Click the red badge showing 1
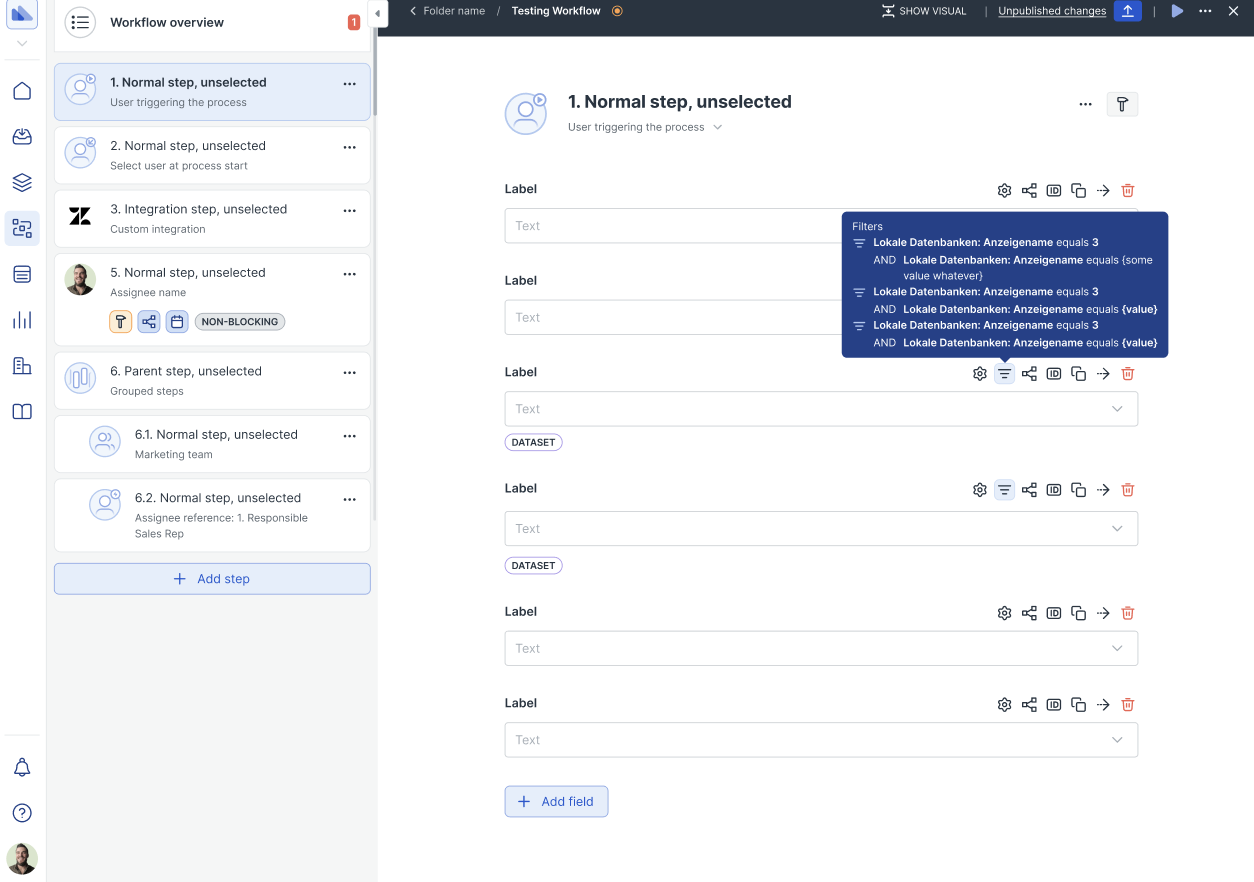The image size is (1254, 882). click(x=354, y=22)
